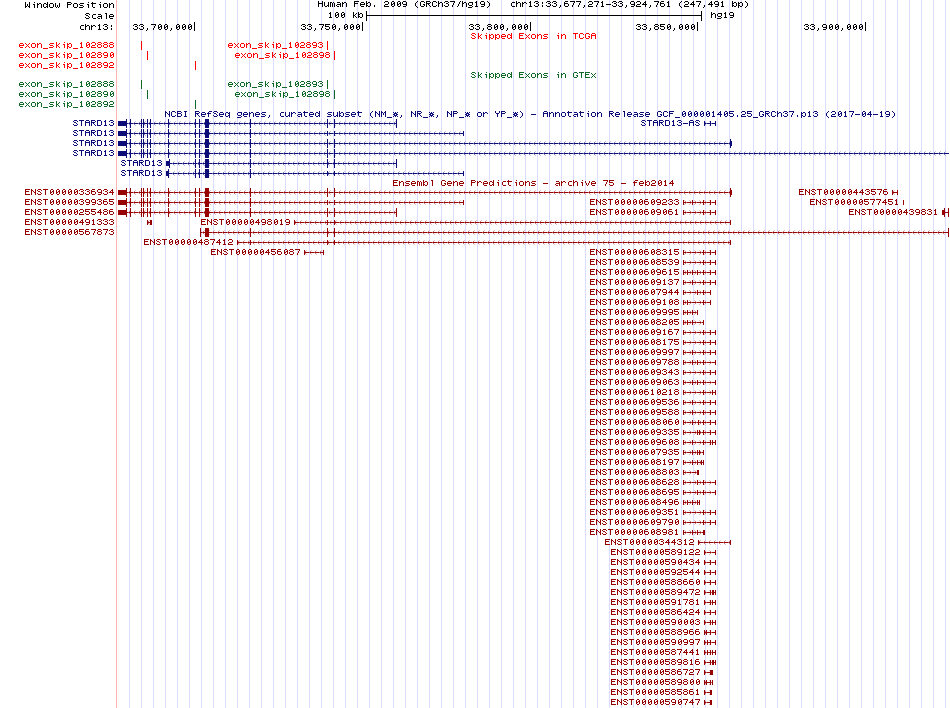This screenshot has width=950, height=708.
Task: Select transcript ENST00000491333
Action: tap(69, 222)
